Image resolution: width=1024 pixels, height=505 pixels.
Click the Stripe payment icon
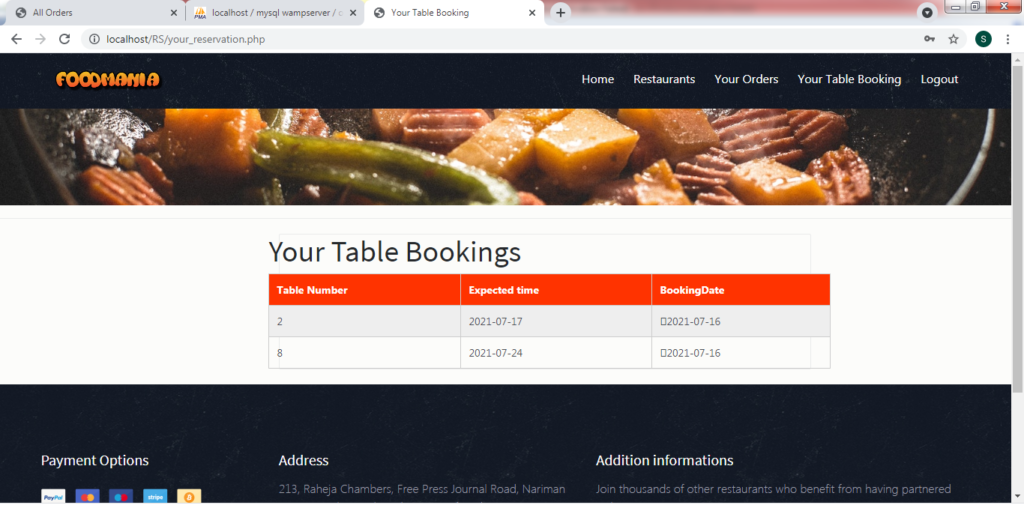click(155, 497)
